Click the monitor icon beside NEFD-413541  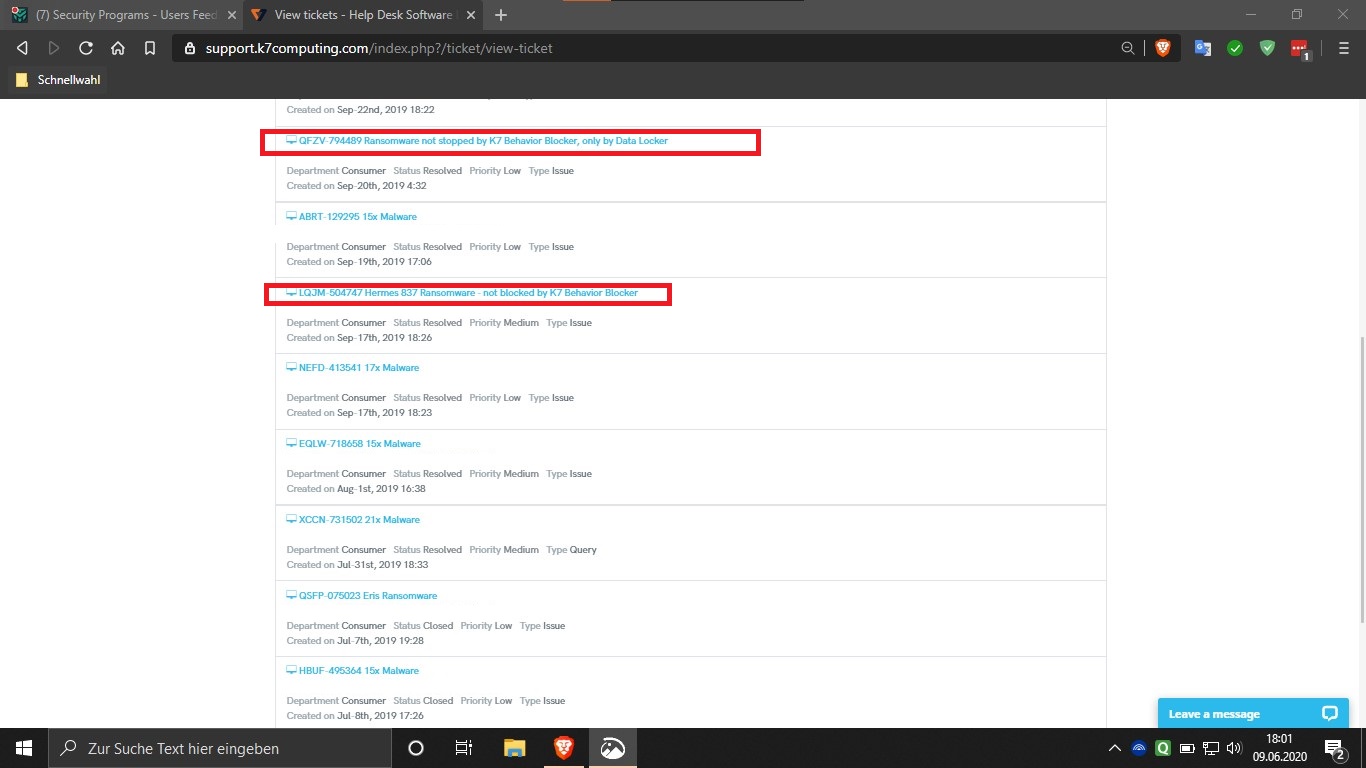[291, 368]
